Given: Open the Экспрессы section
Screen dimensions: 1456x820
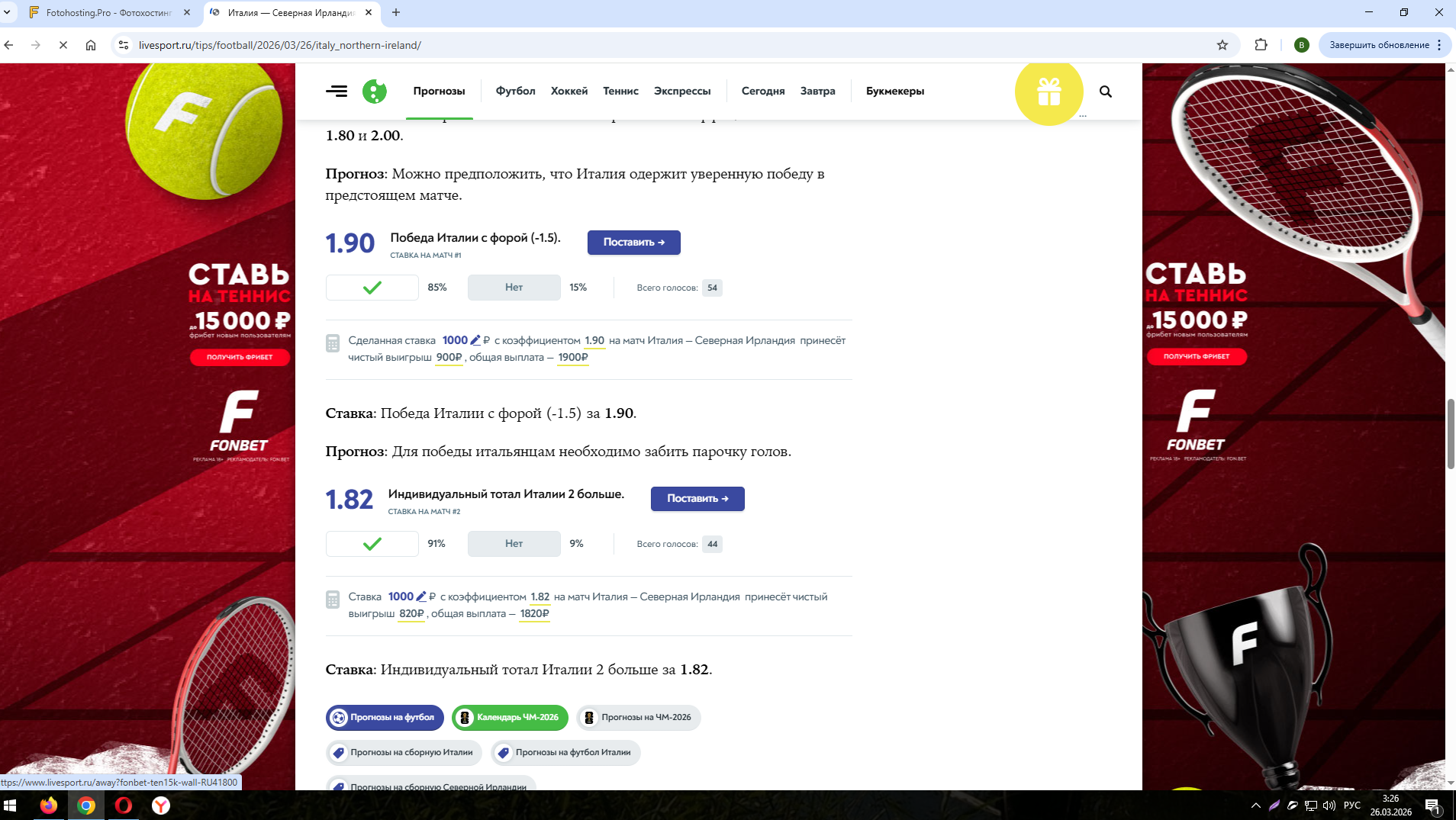Looking at the screenshot, I should click(682, 92).
